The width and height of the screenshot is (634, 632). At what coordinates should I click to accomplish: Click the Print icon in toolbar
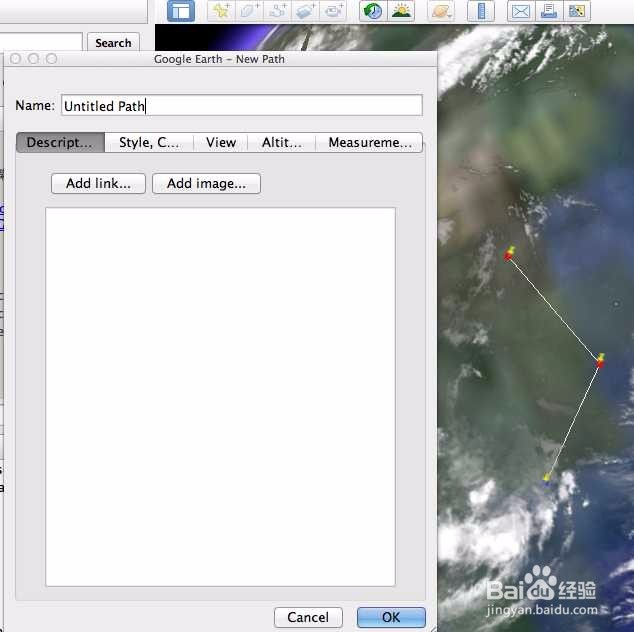[549, 11]
